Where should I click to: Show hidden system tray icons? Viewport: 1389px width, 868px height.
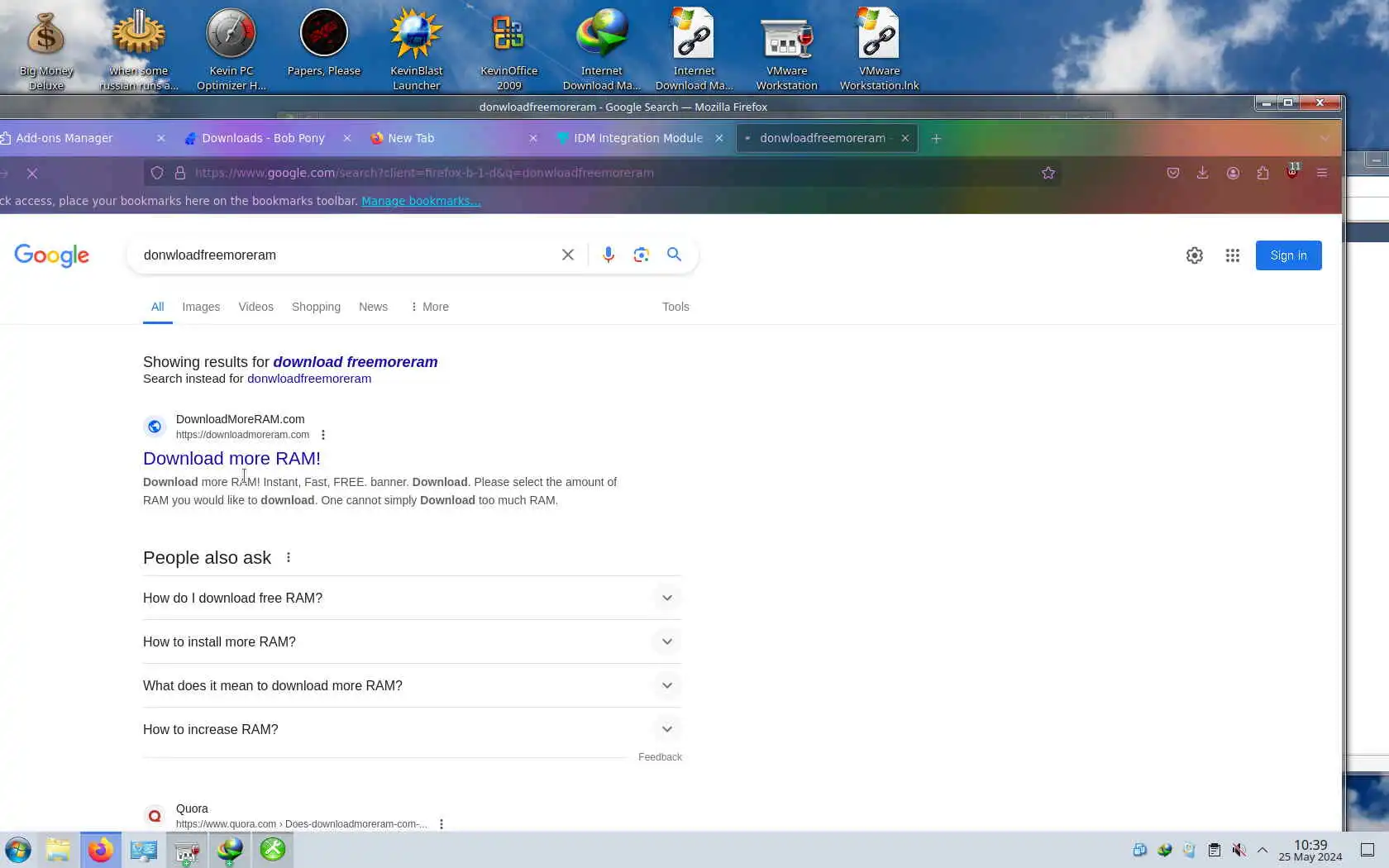(1263, 850)
